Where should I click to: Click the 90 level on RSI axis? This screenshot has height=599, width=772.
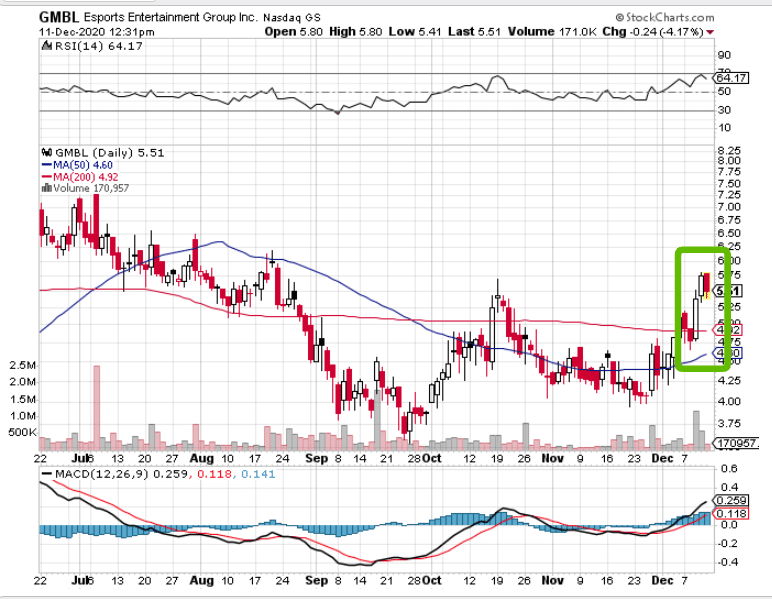(x=724, y=55)
